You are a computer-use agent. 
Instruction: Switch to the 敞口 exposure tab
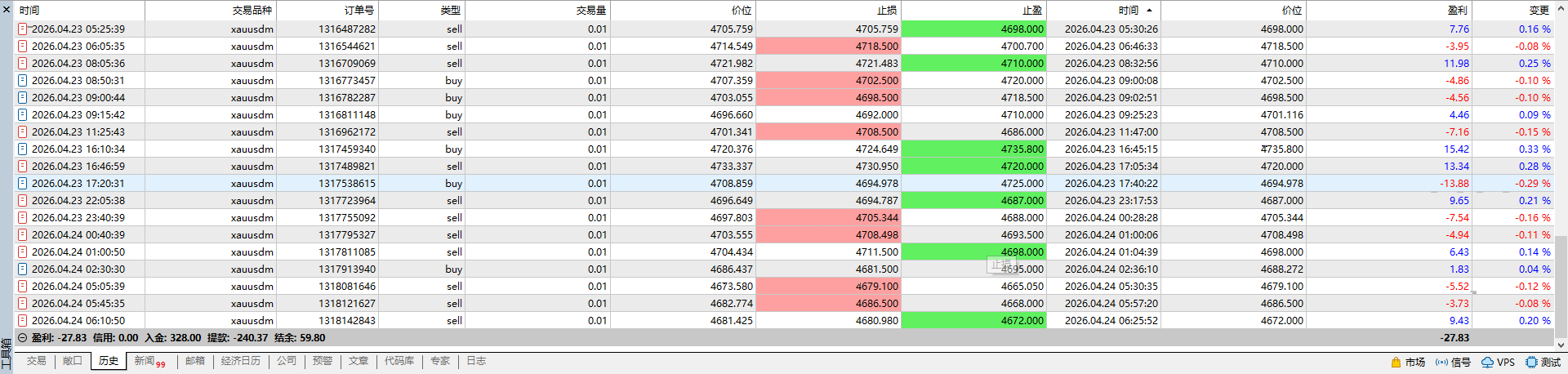[73, 361]
